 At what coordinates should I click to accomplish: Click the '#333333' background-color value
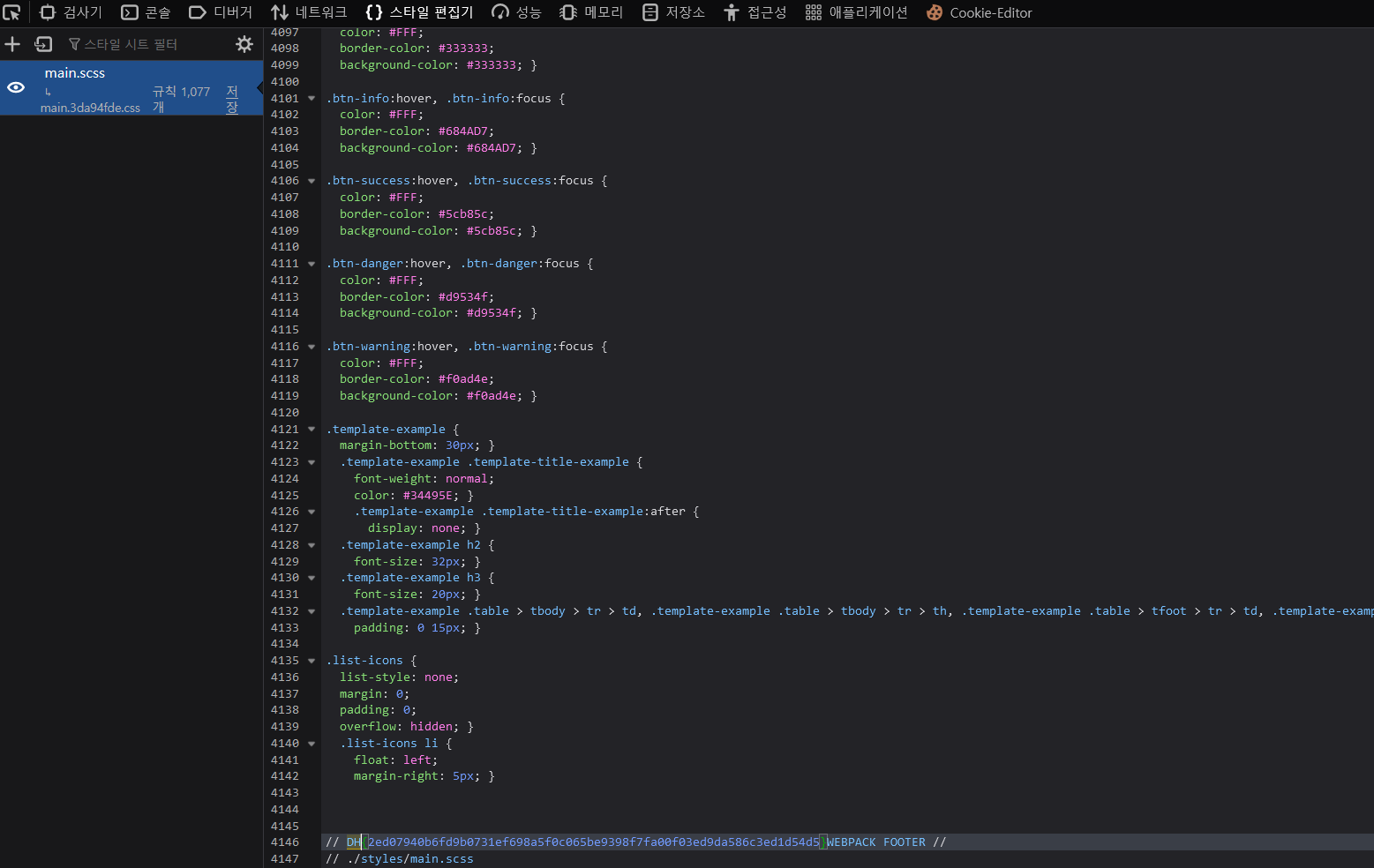tap(491, 65)
